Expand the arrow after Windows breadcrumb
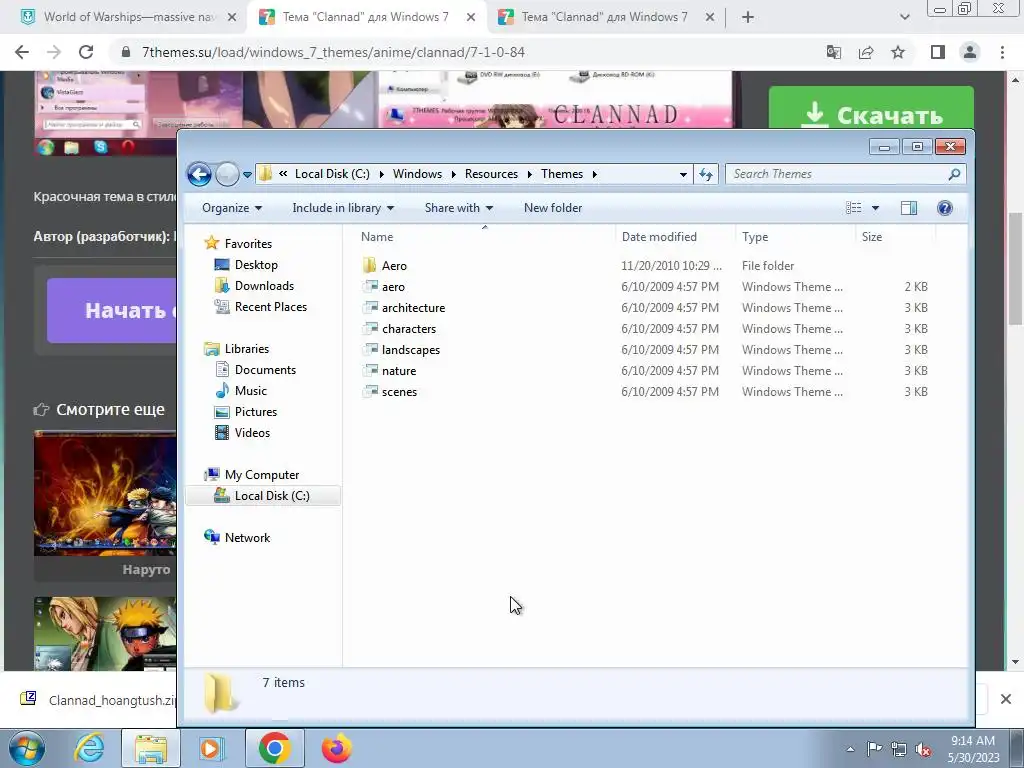 click(453, 174)
